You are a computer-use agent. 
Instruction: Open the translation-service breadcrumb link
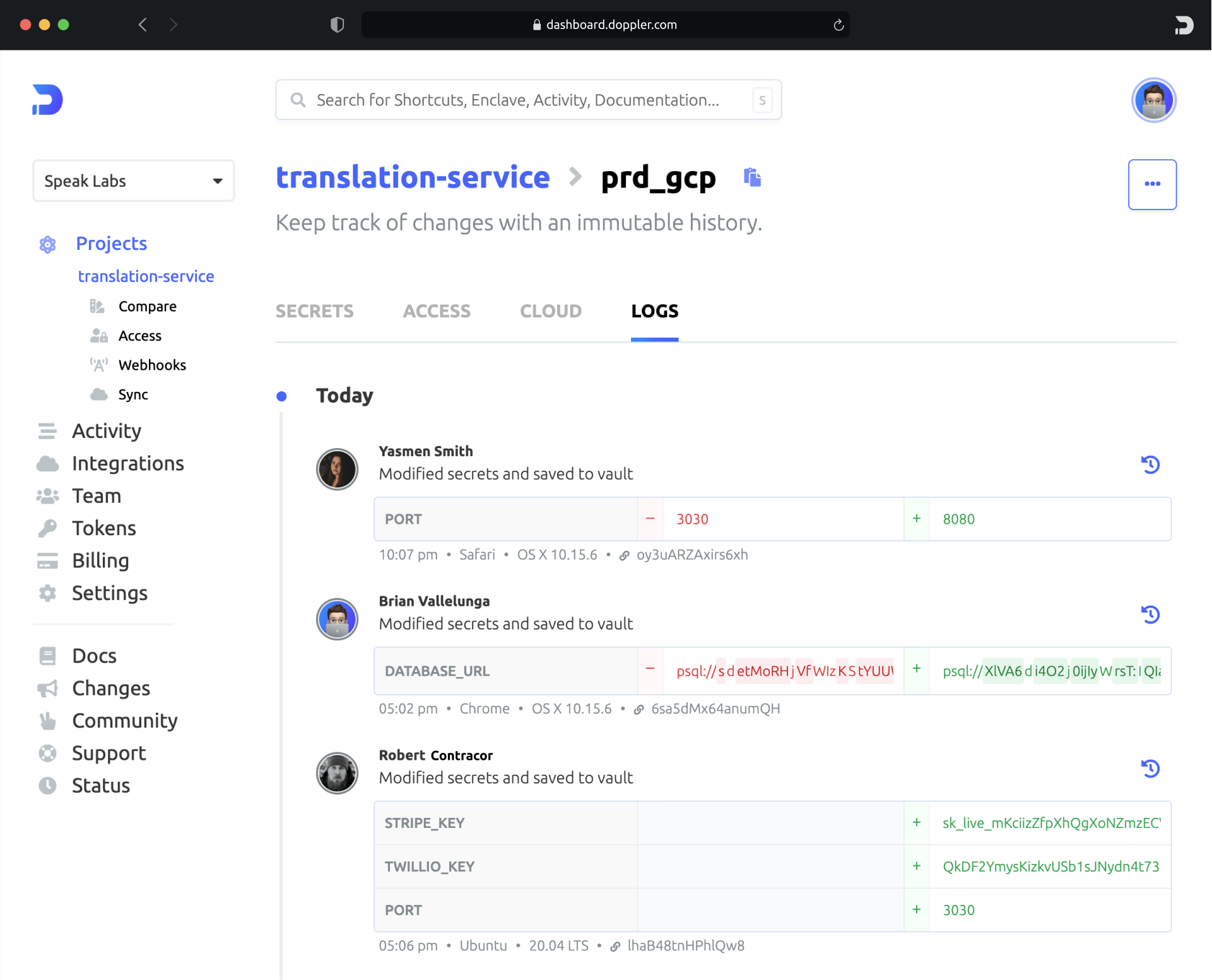click(x=413, y=177)
